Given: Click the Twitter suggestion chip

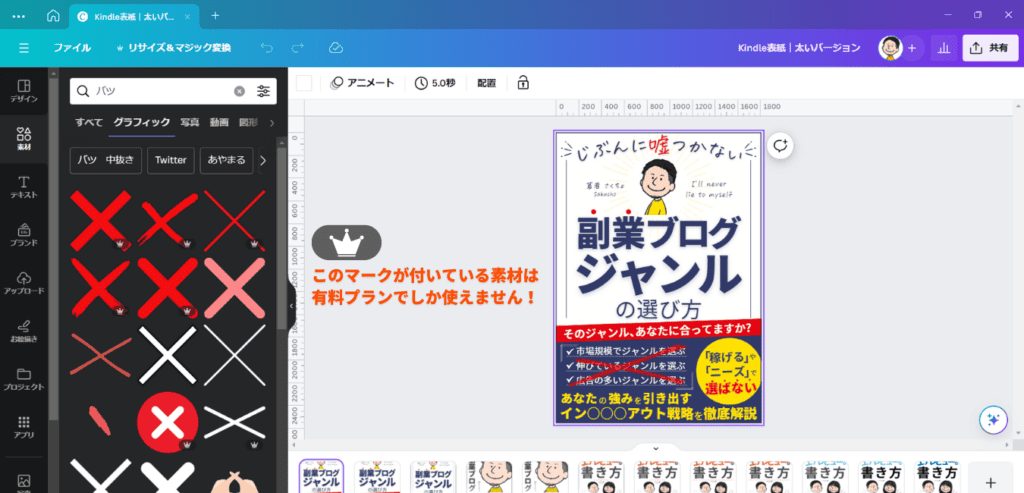Looking at the screenshot, I should click(x=170, y=161).
